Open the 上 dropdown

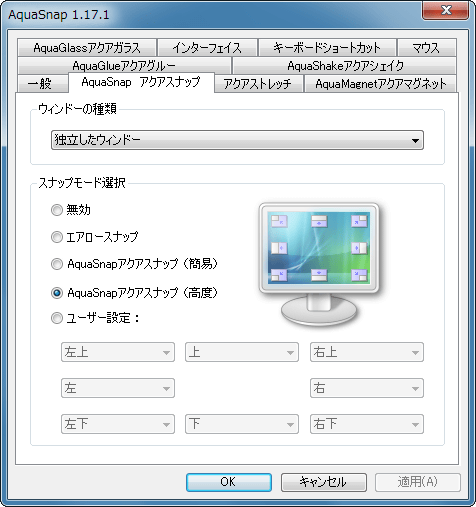click(x=242, y=352)
